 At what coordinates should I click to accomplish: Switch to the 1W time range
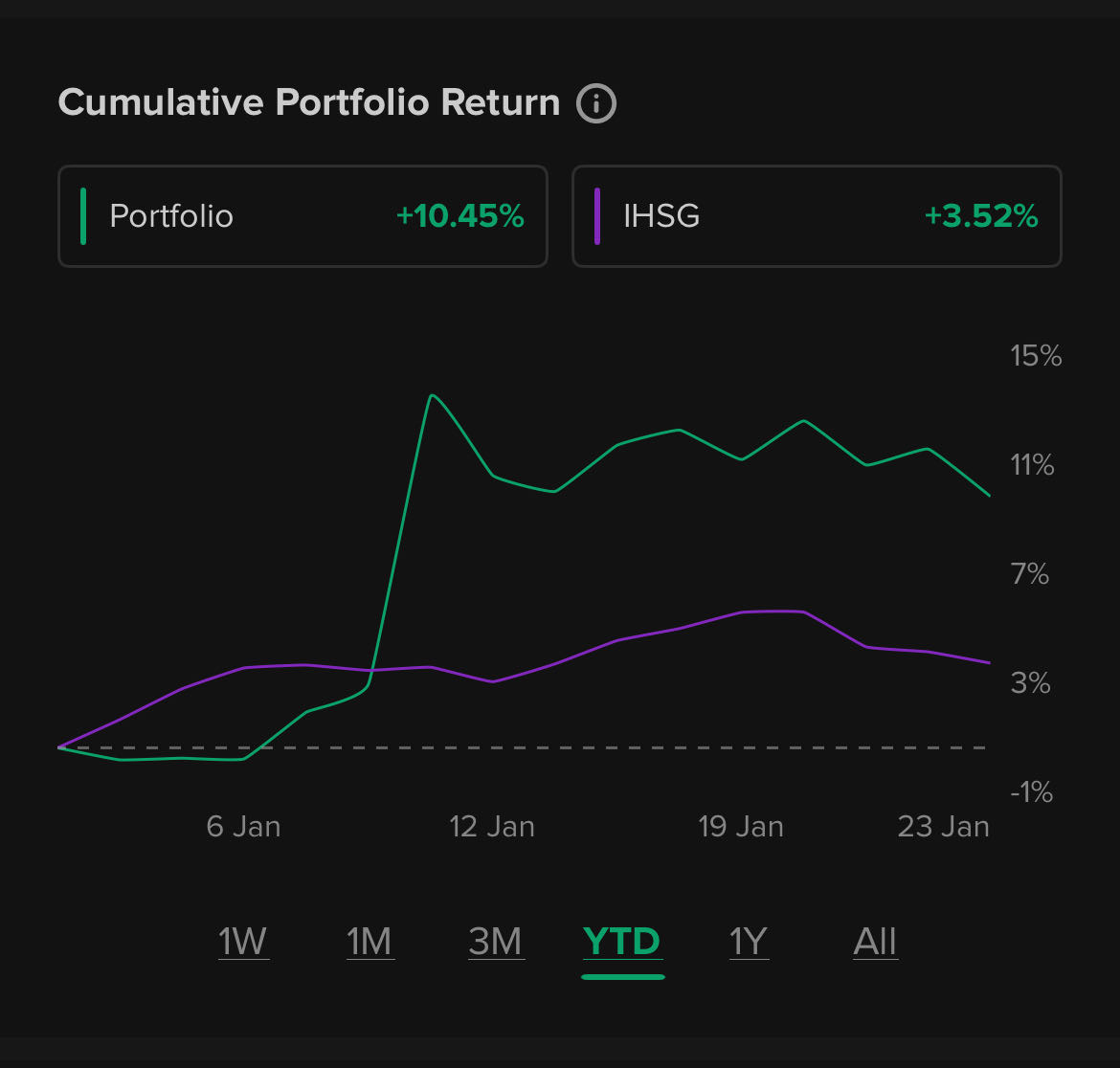point(243,942)
